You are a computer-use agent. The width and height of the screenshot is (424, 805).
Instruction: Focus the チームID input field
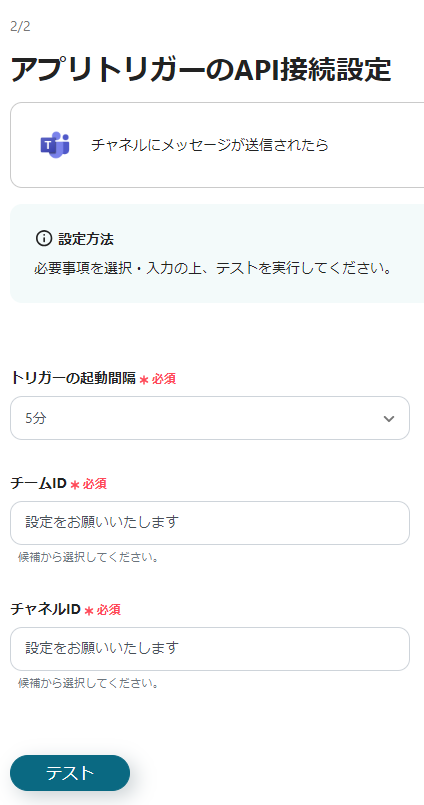tap(210, 523)
